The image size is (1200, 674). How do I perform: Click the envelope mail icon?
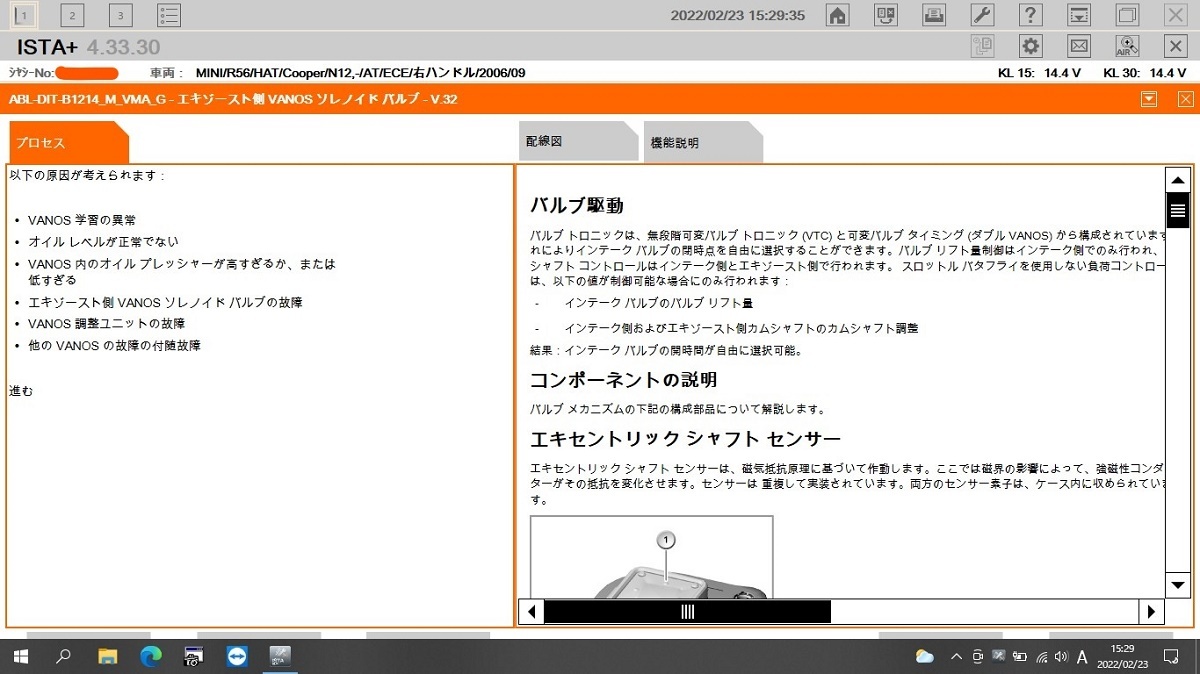[1079, 46]
